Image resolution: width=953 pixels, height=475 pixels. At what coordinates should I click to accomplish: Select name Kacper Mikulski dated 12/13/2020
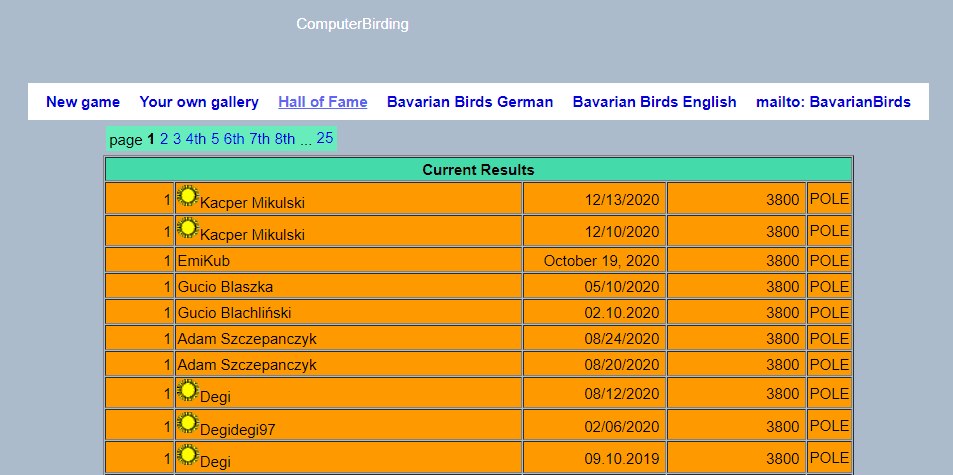[x=252, y=203]
